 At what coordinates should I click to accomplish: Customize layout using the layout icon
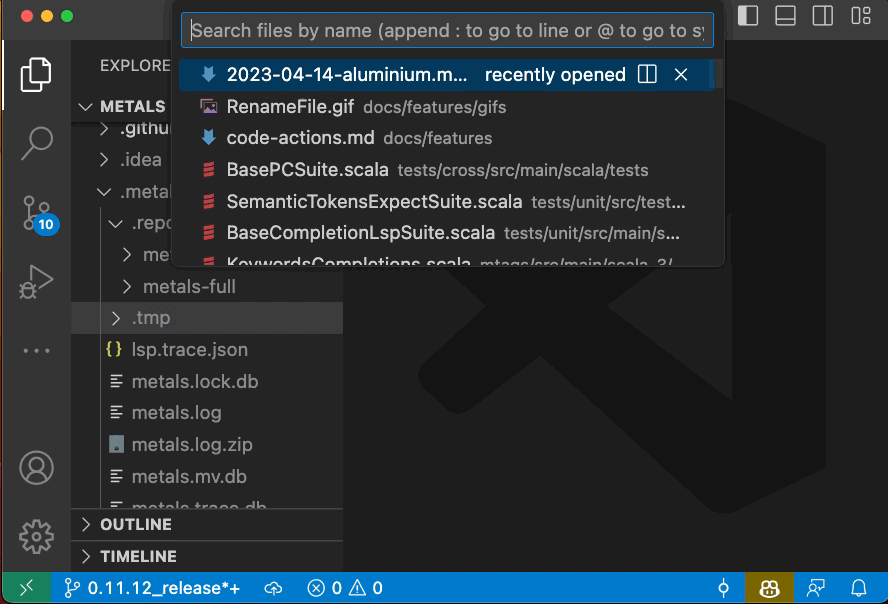(860, 15)
